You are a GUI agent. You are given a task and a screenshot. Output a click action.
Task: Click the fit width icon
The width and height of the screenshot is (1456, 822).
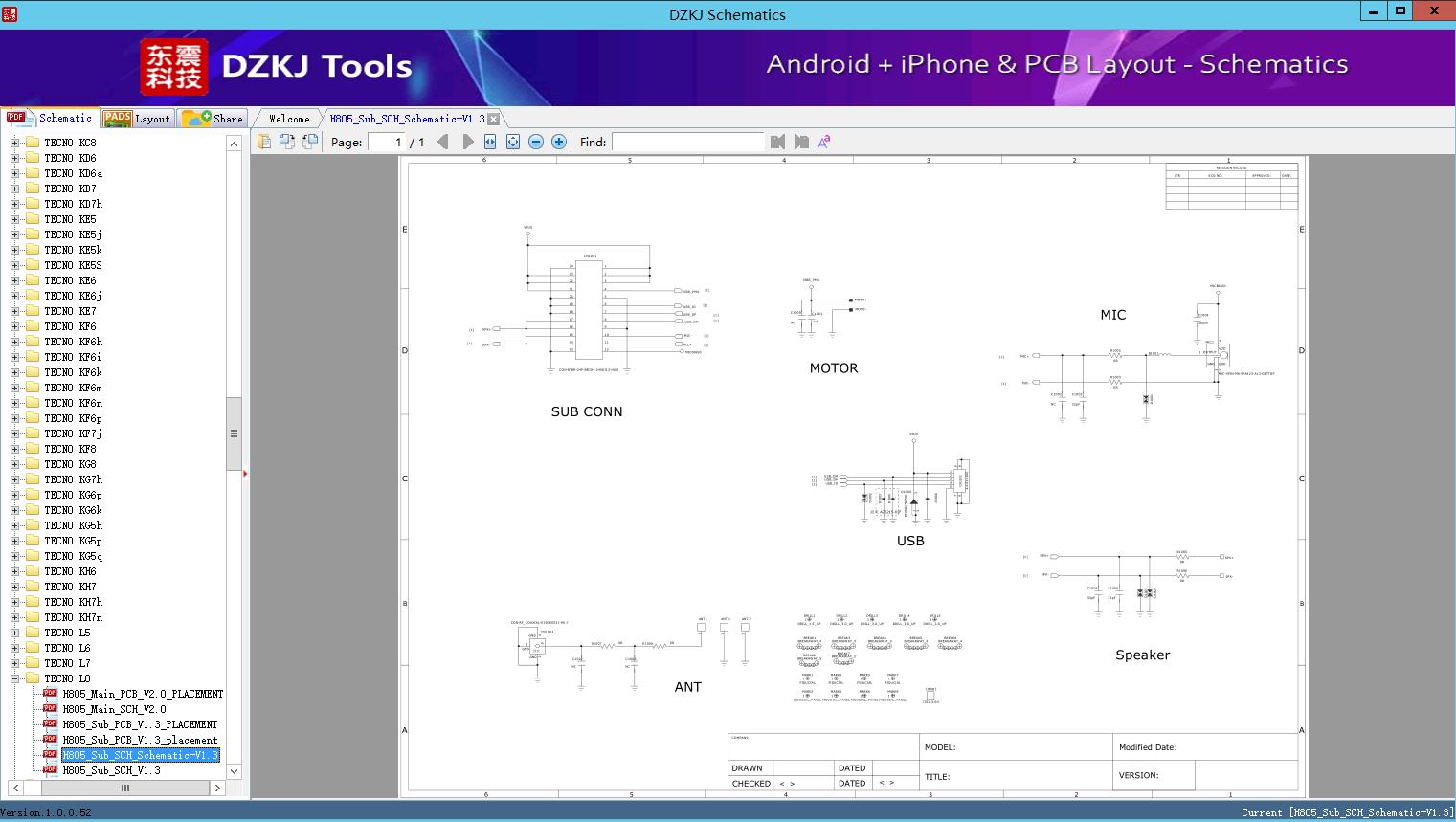[x=490, y=142]
